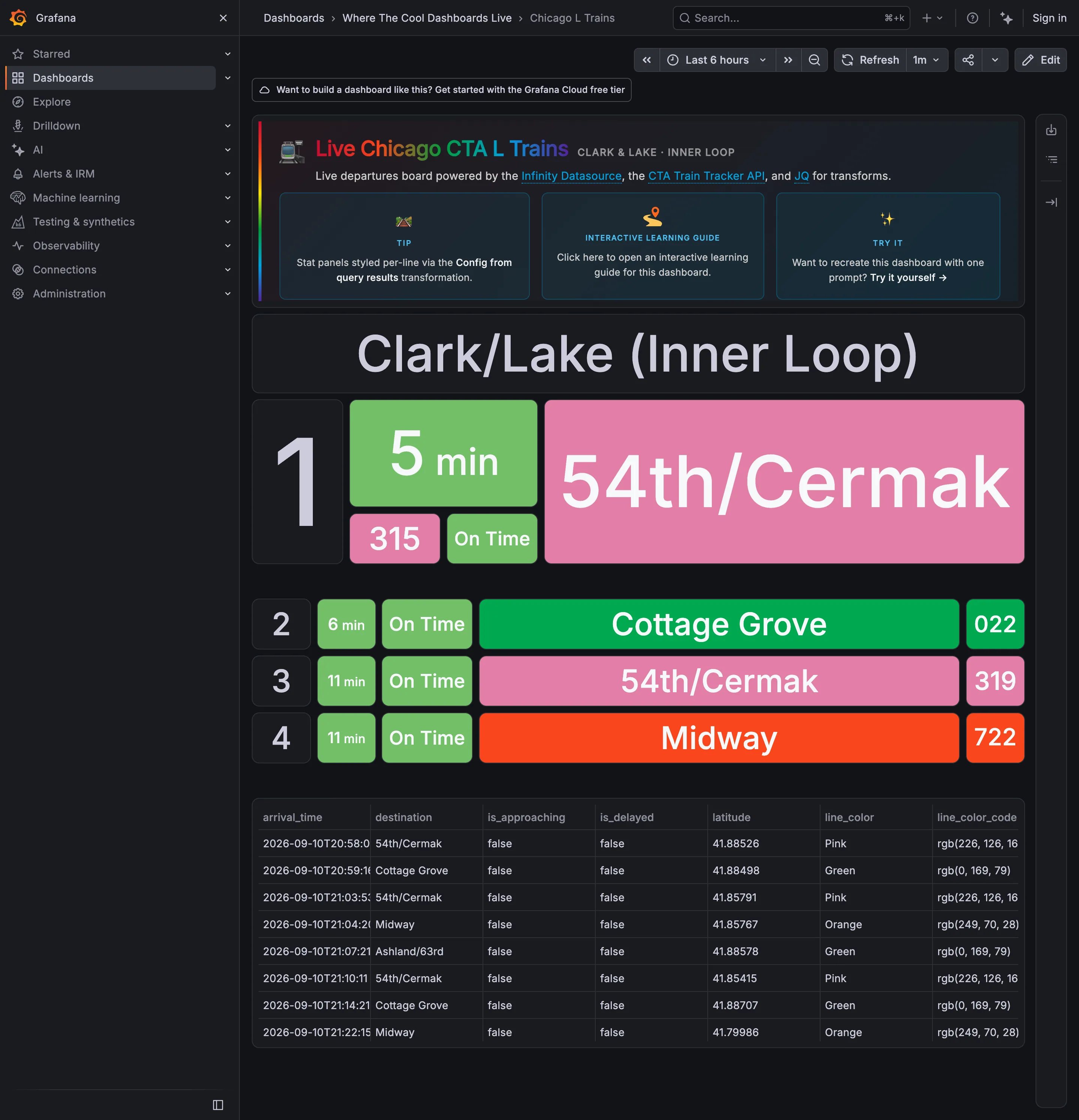Zoom out the time range
1079x1120 pixels.
pyautogui.click(x=814, y=60)
